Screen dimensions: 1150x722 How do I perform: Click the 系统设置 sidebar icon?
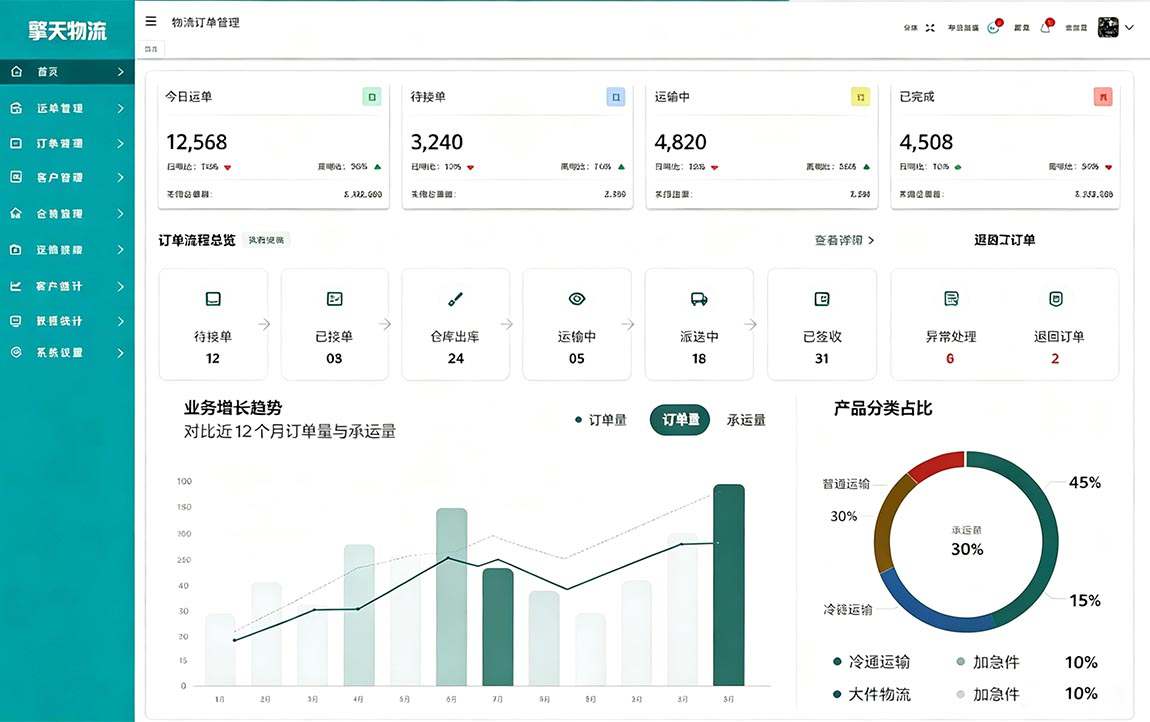click(16, 352)
